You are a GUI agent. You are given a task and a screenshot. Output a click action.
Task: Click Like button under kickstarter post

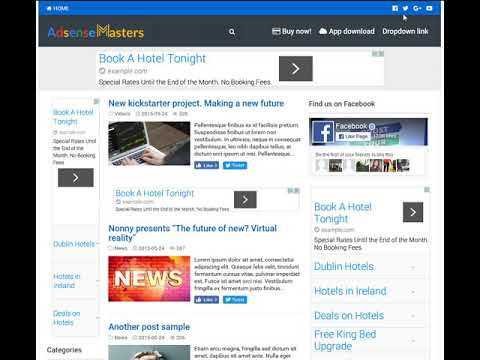pos(206,165)
